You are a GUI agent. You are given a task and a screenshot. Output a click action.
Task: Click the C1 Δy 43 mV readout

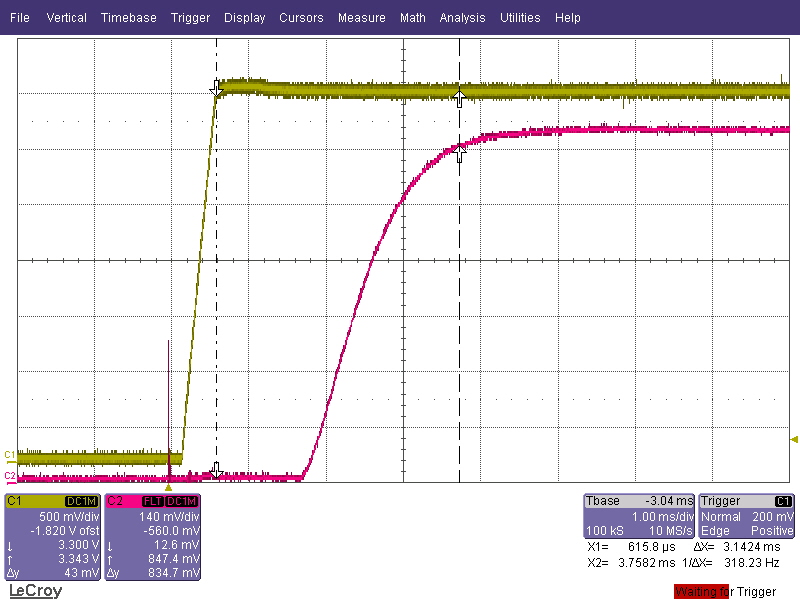point(53,573)
